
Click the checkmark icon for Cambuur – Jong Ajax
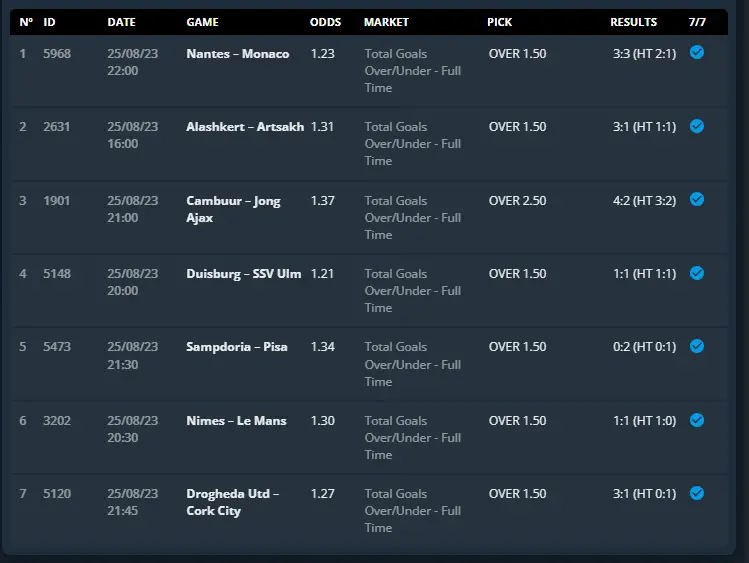point(696,199)
